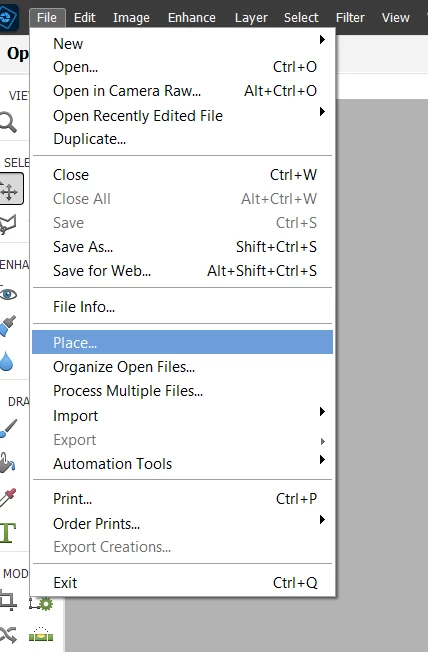The height and width of the screenshot is (652, 428).
Task: Open the Filter menu in the menu bar
Action: pos(350,17)
